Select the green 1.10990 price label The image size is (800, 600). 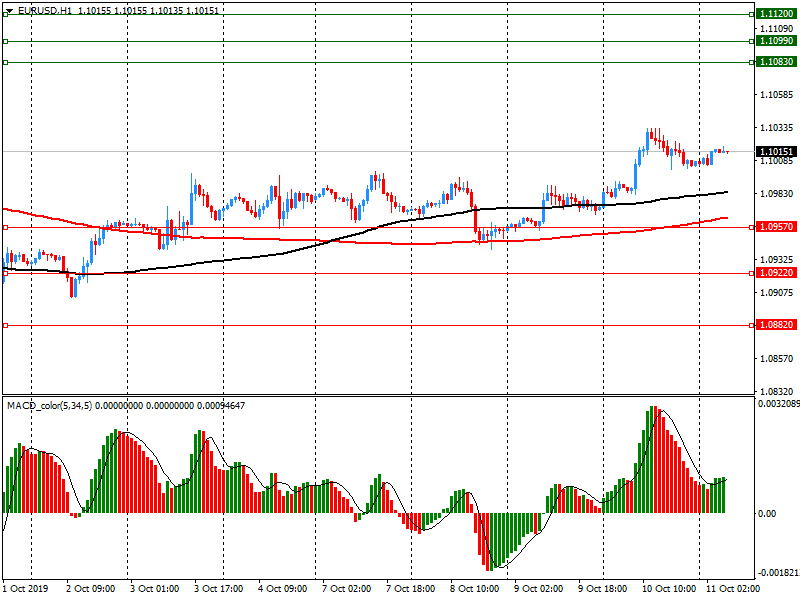tap(776, 41)
